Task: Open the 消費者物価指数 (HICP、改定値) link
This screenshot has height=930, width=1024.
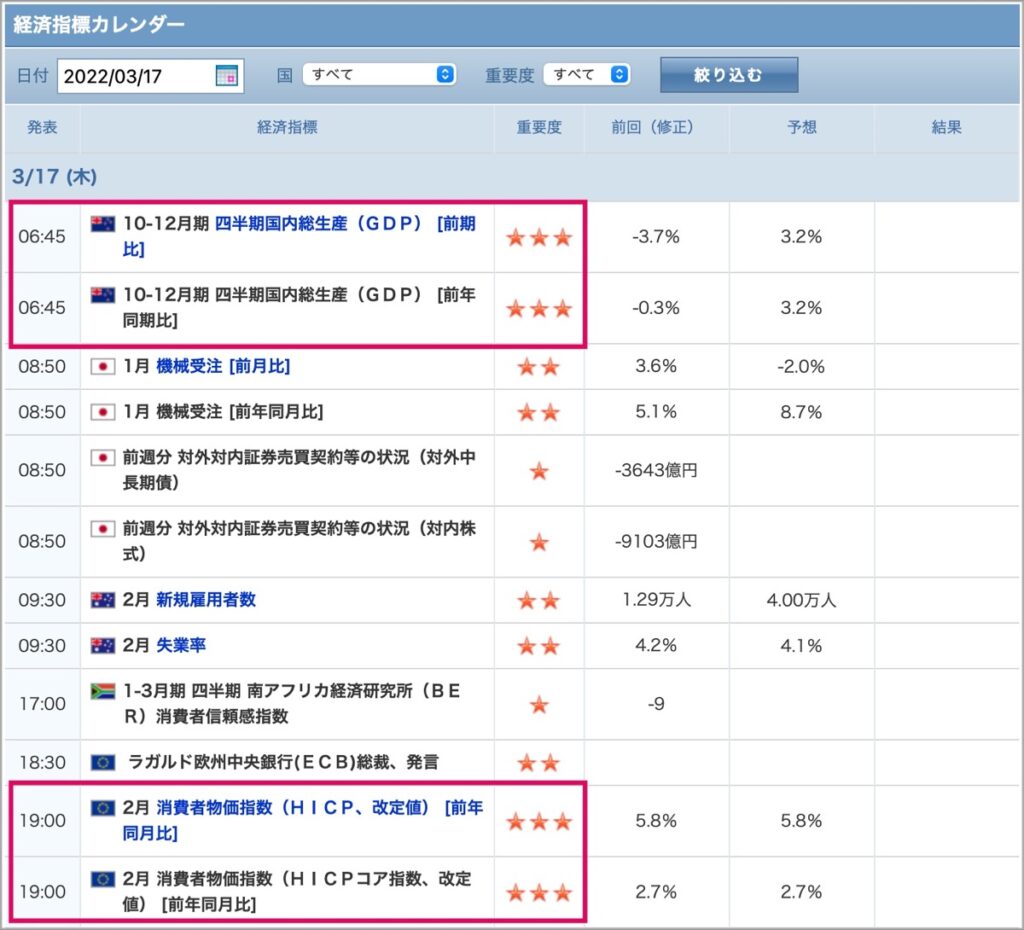Action: (303, 820)
